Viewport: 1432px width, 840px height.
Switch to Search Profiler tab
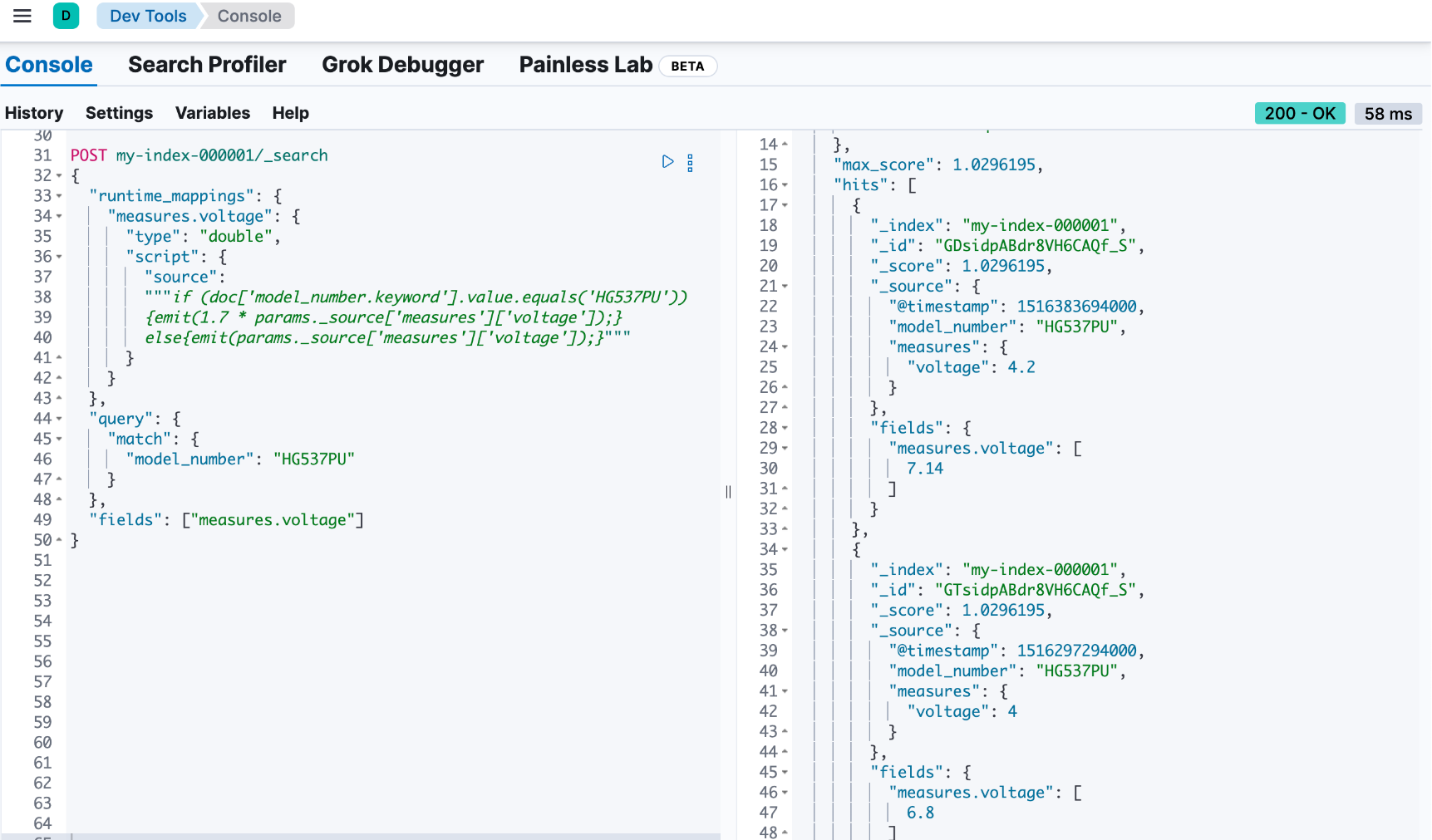[x=207, y=65]
